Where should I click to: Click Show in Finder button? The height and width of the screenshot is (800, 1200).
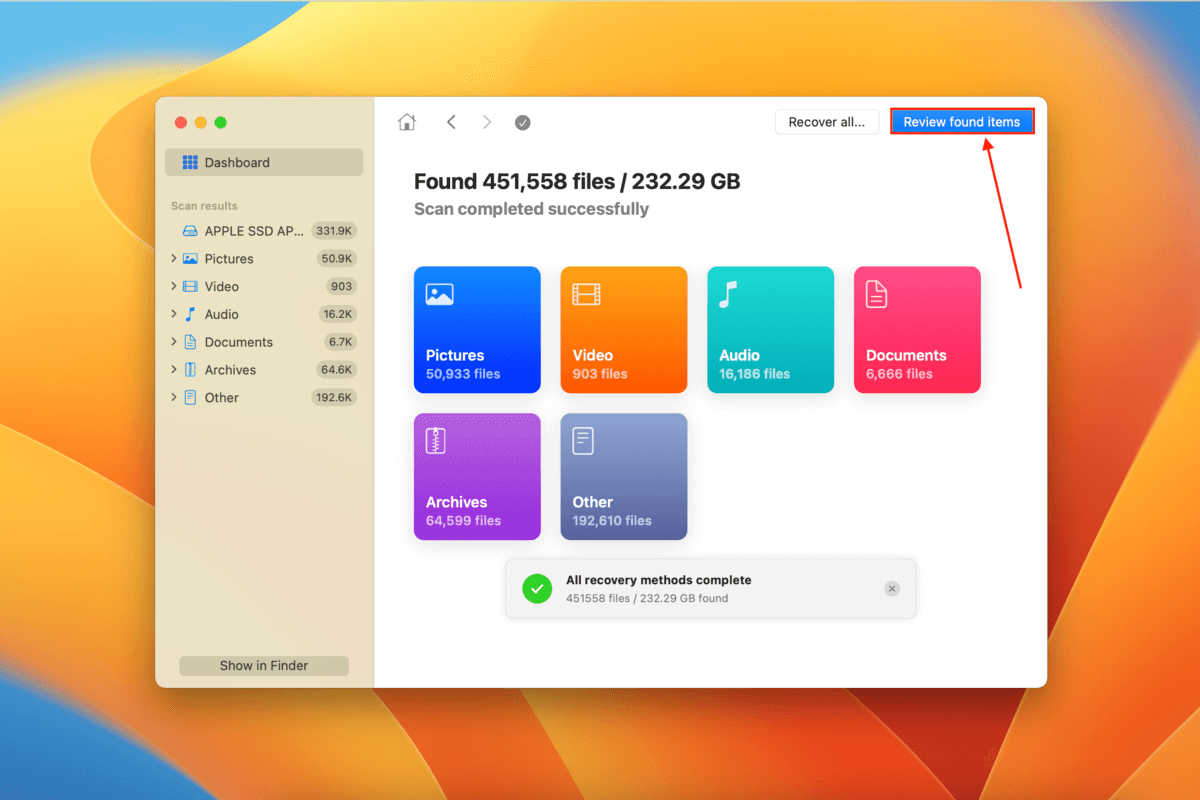264,666
